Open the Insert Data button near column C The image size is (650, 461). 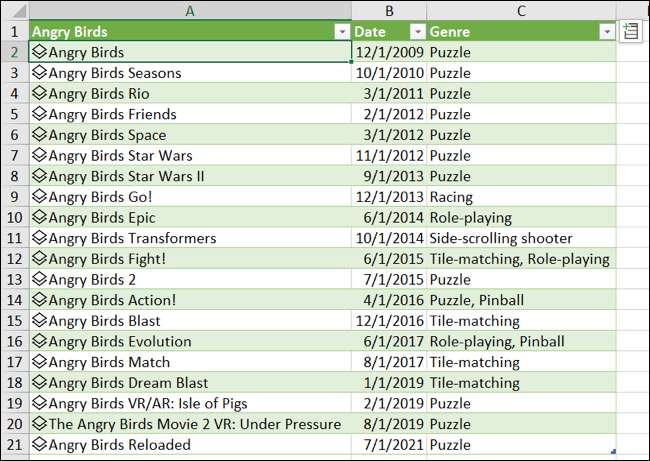point(631,31)
